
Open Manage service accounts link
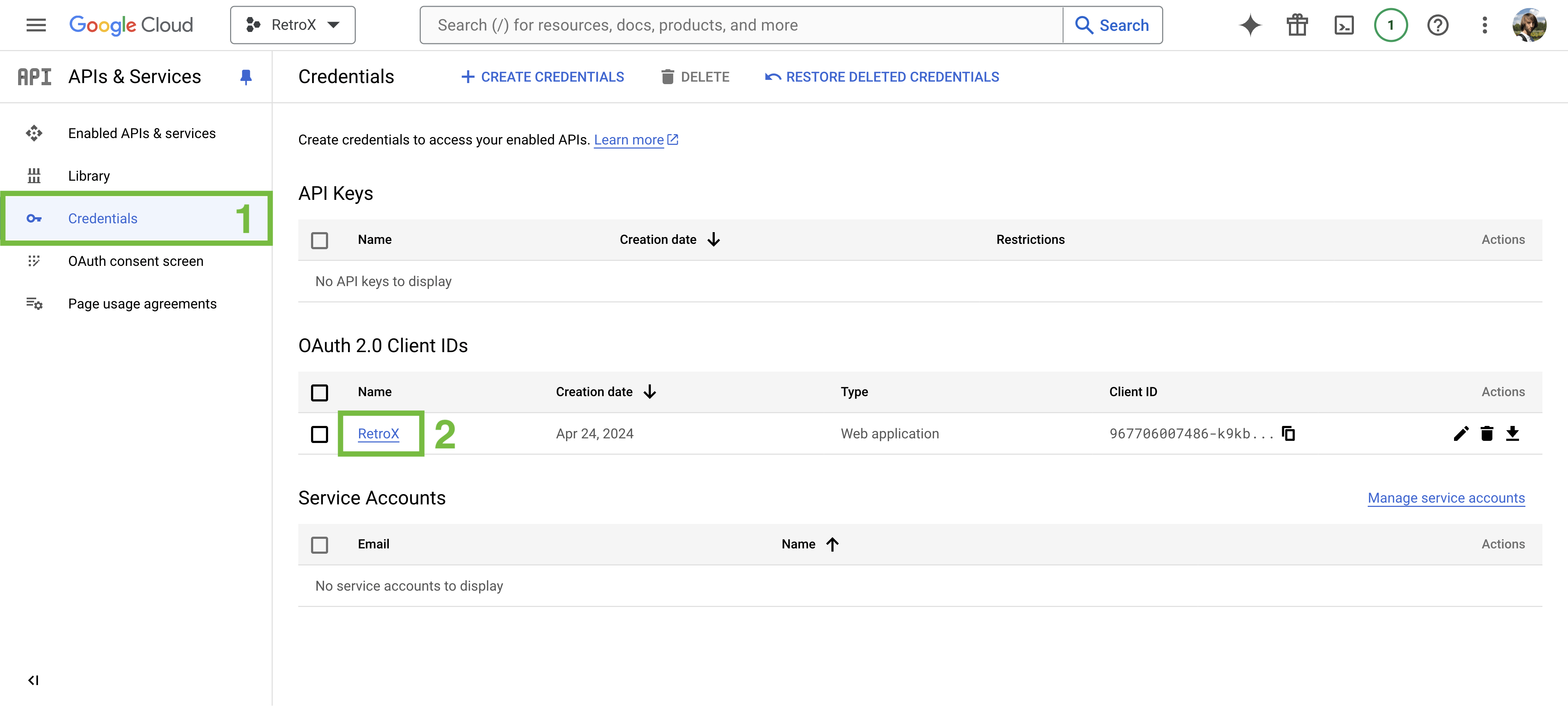(1445, 498)
